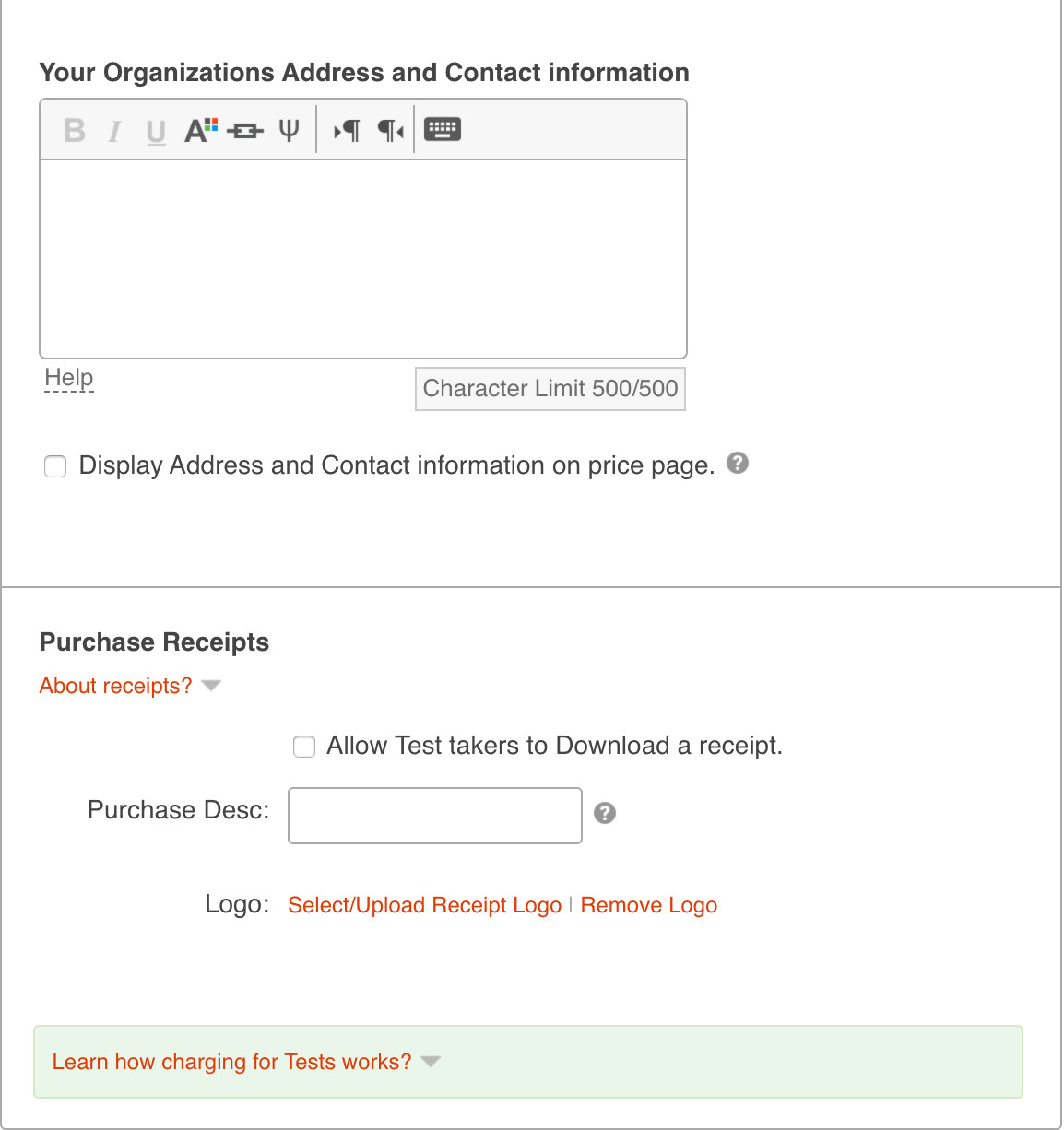Image resolution: width=1064 pixels, height=1130 pixels.
Task: Click the Remove Logo link
Action: (x=648, y=905)
